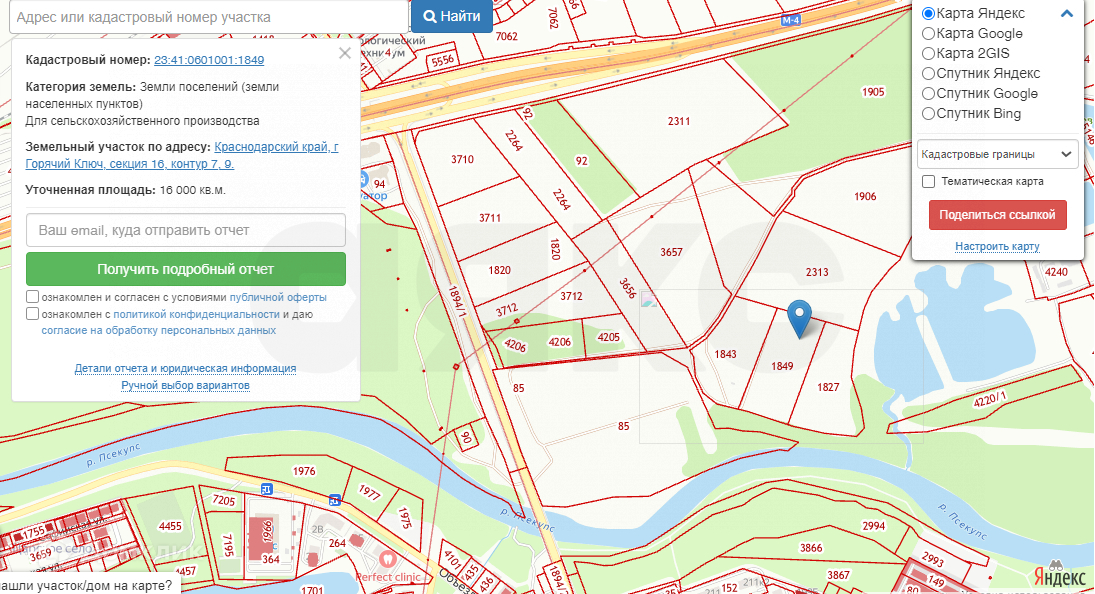
Task: Click the bus stop icon near parcel 1976
Action: [266, 489]
